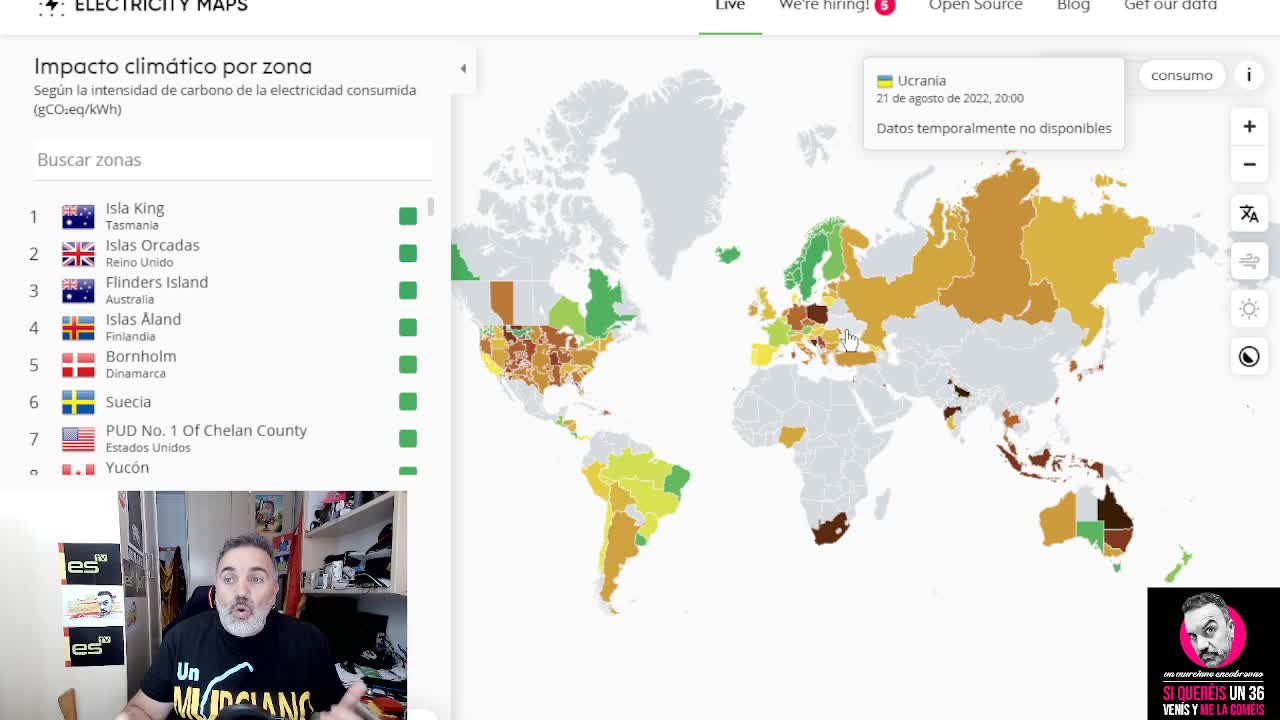Click the Islas Orcadas UK flag
The height and width of the screenshot is (720, 1280).
pos(78,253)
